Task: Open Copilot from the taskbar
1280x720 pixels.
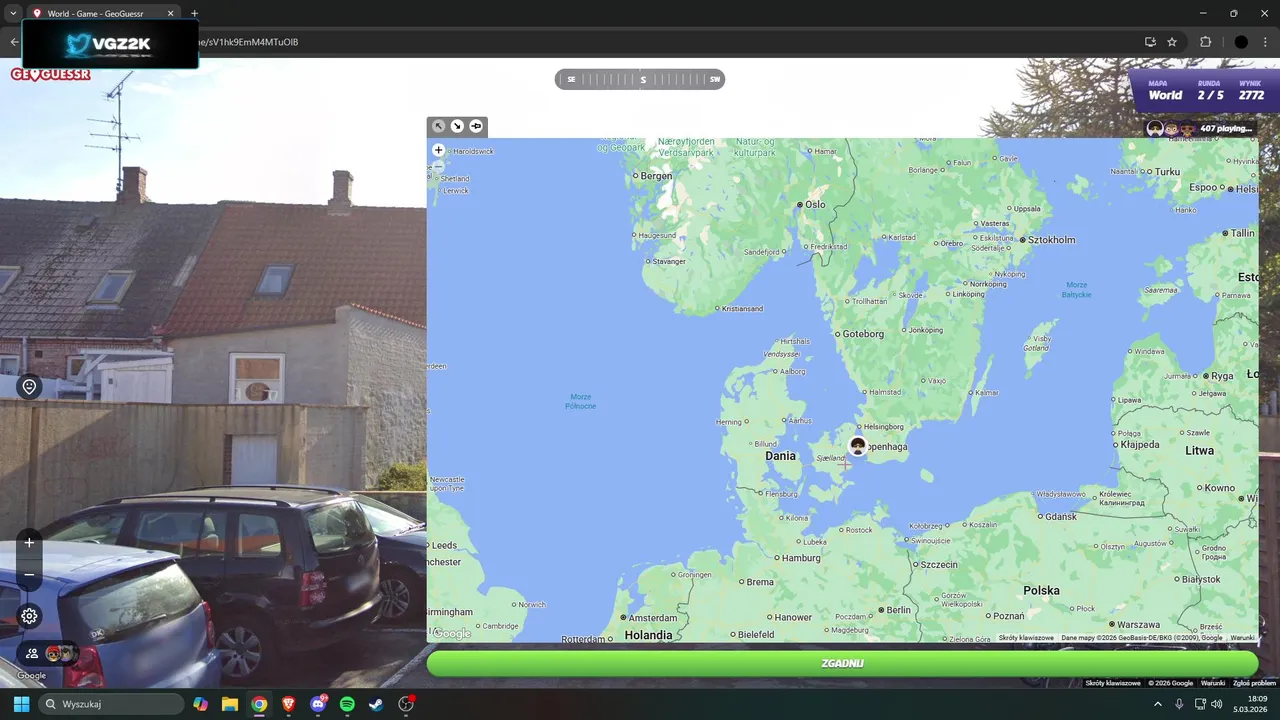Action: [x=201, y=704]
